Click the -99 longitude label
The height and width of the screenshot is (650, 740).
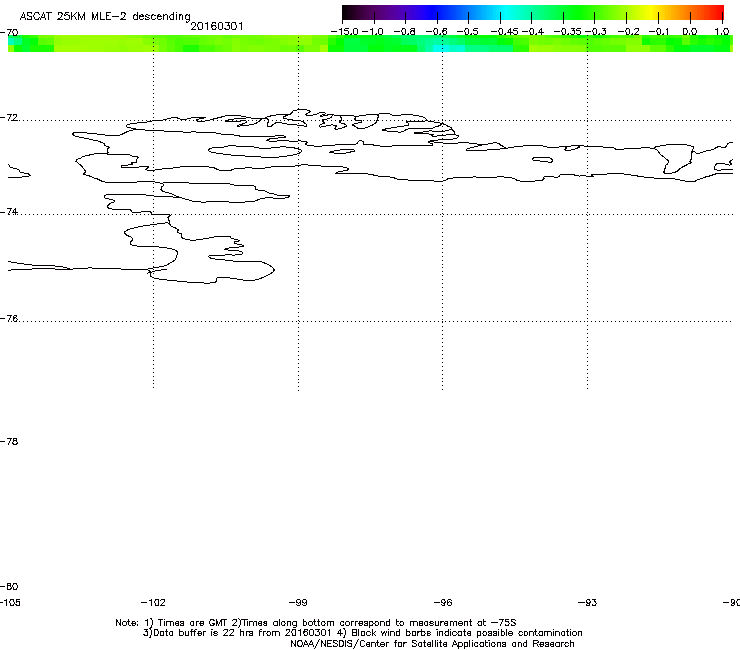[x=298, y=602]
